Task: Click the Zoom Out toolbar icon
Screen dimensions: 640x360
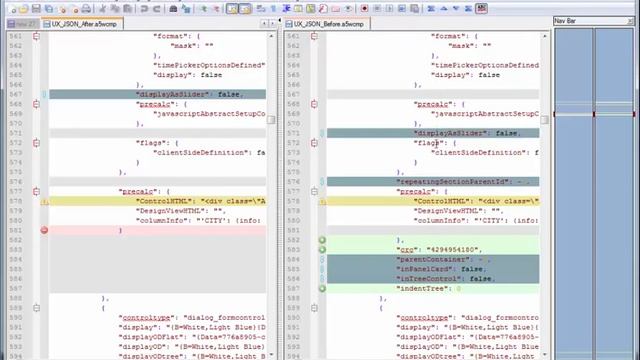Action: coord(216,9)
